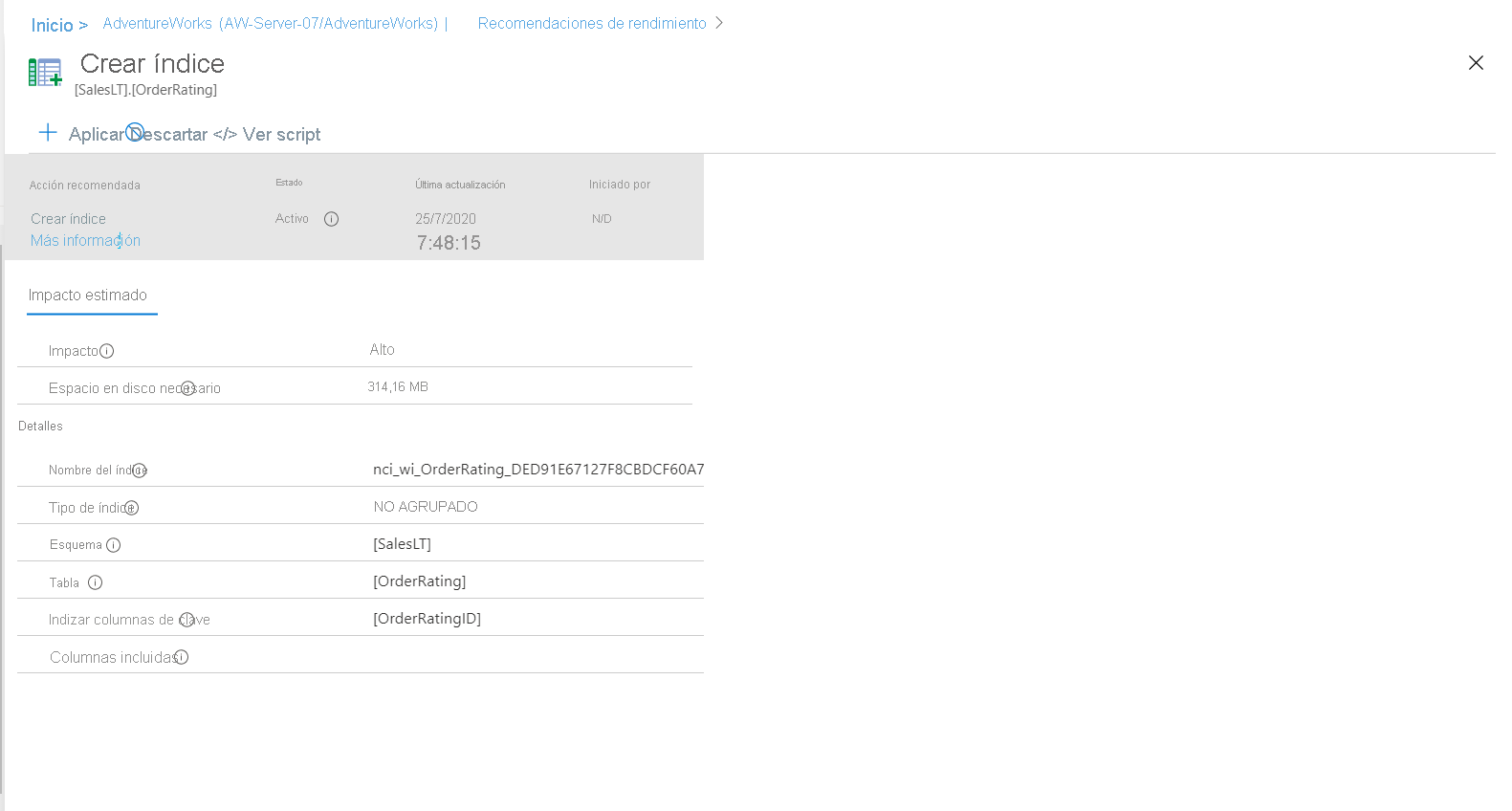The image size is (1512, 811).
Task: Select the [OrderRatingID] key column value
Action: [427, 618]
